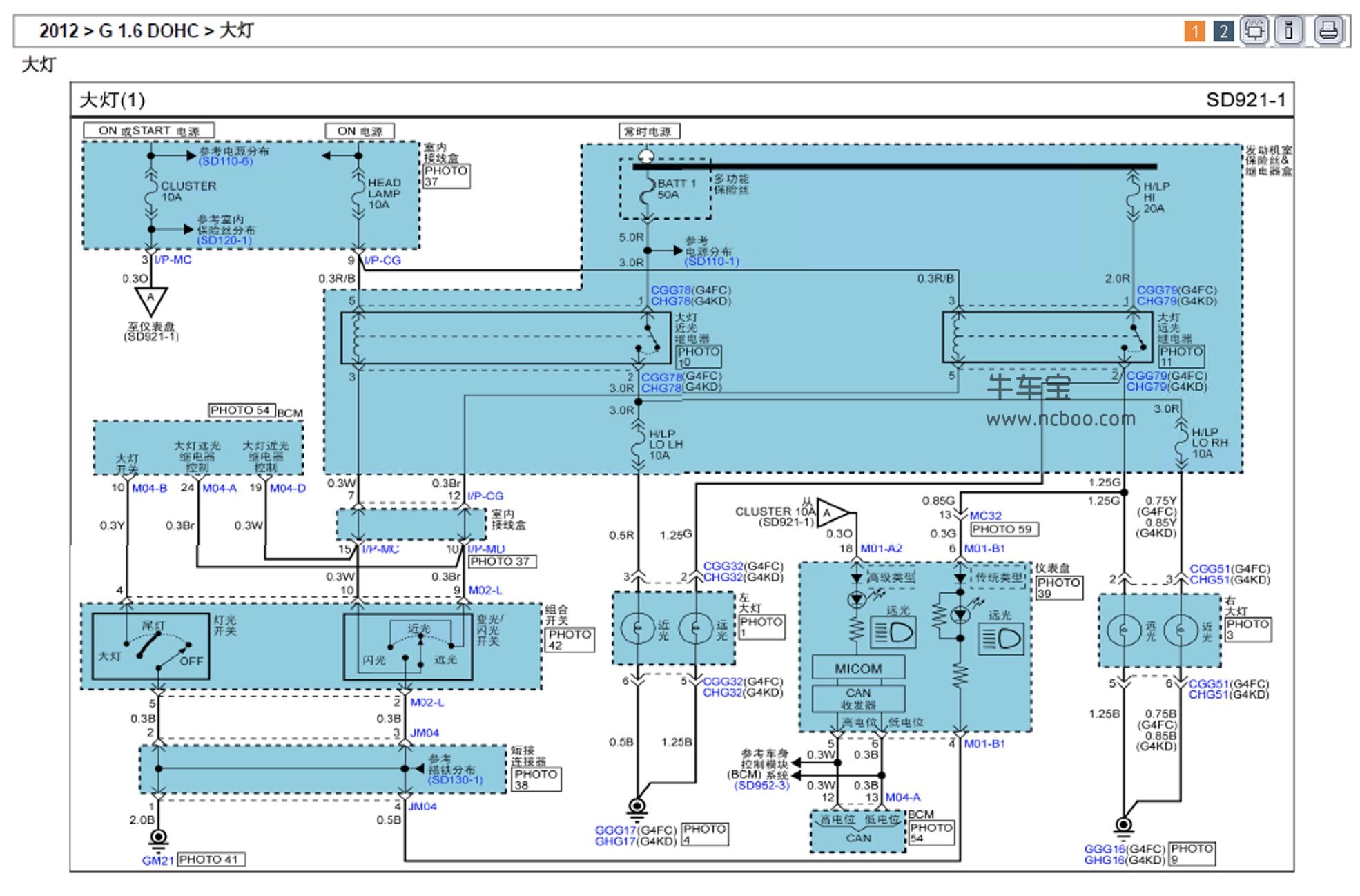Click the I/P-CG label at pin 9
Image resolution: width=1360 pixels, height=896 pixels.
pos(382,261)
